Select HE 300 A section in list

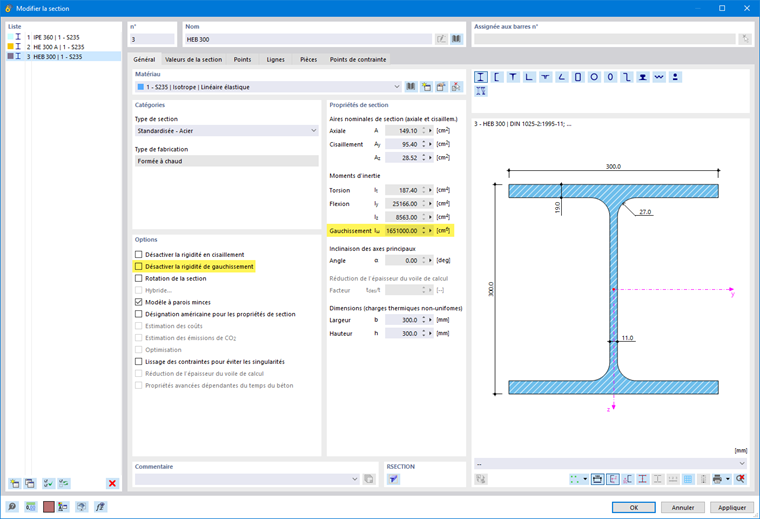coord(63,47)
